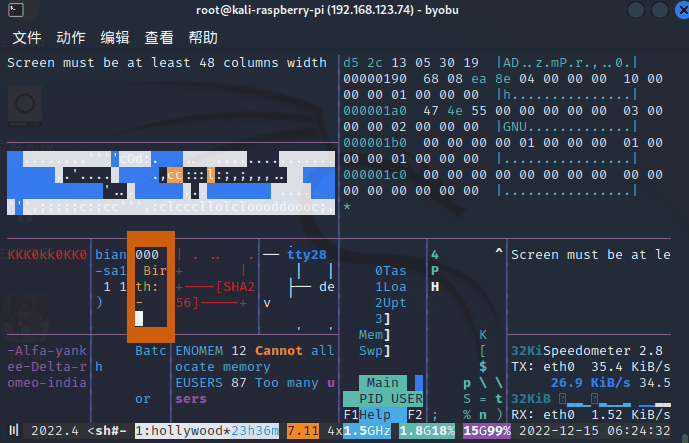Click the TX: eth0 label
689x443 pixels.
(543, 367)
